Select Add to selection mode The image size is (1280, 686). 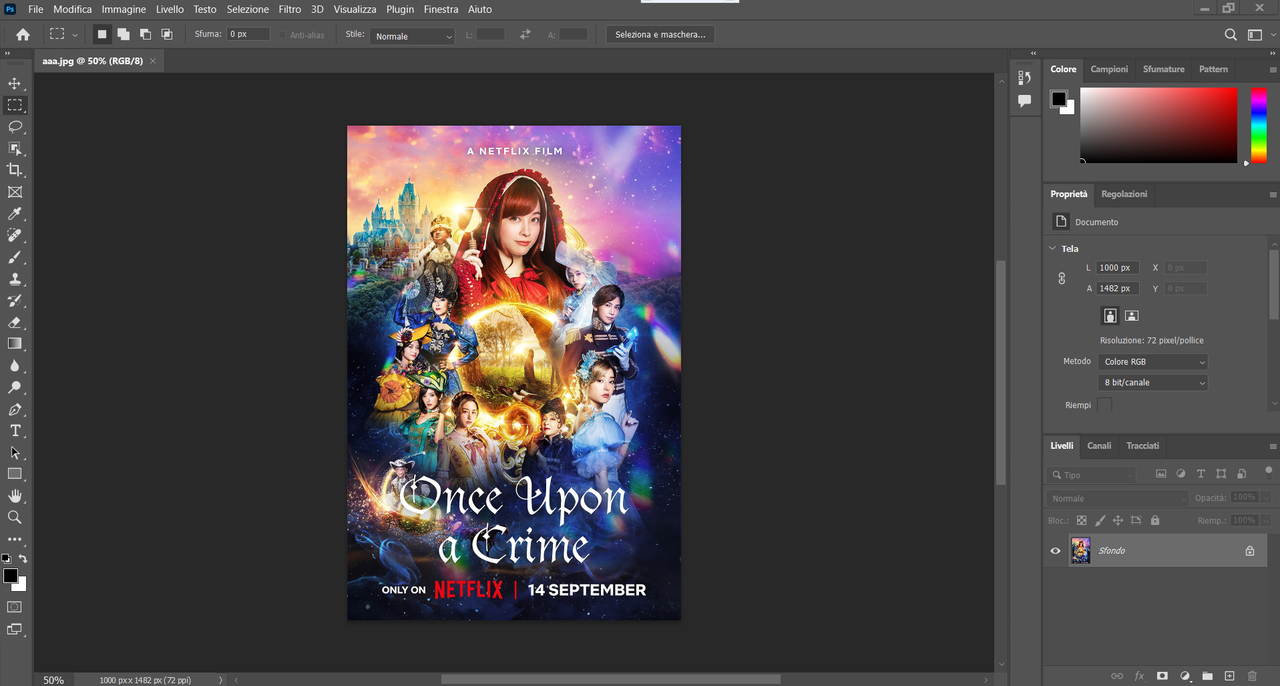coord(124,34)
